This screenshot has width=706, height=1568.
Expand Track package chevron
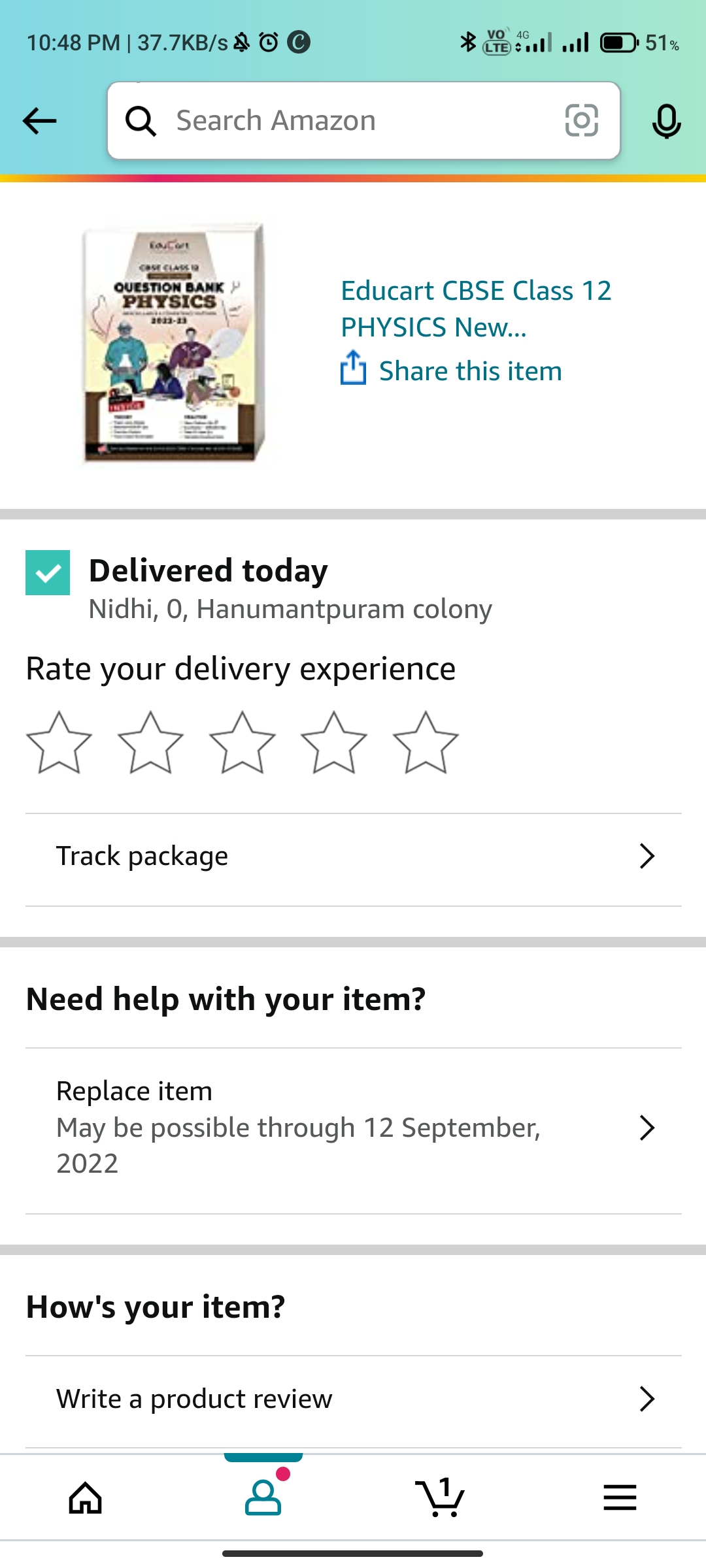(647, 856)
